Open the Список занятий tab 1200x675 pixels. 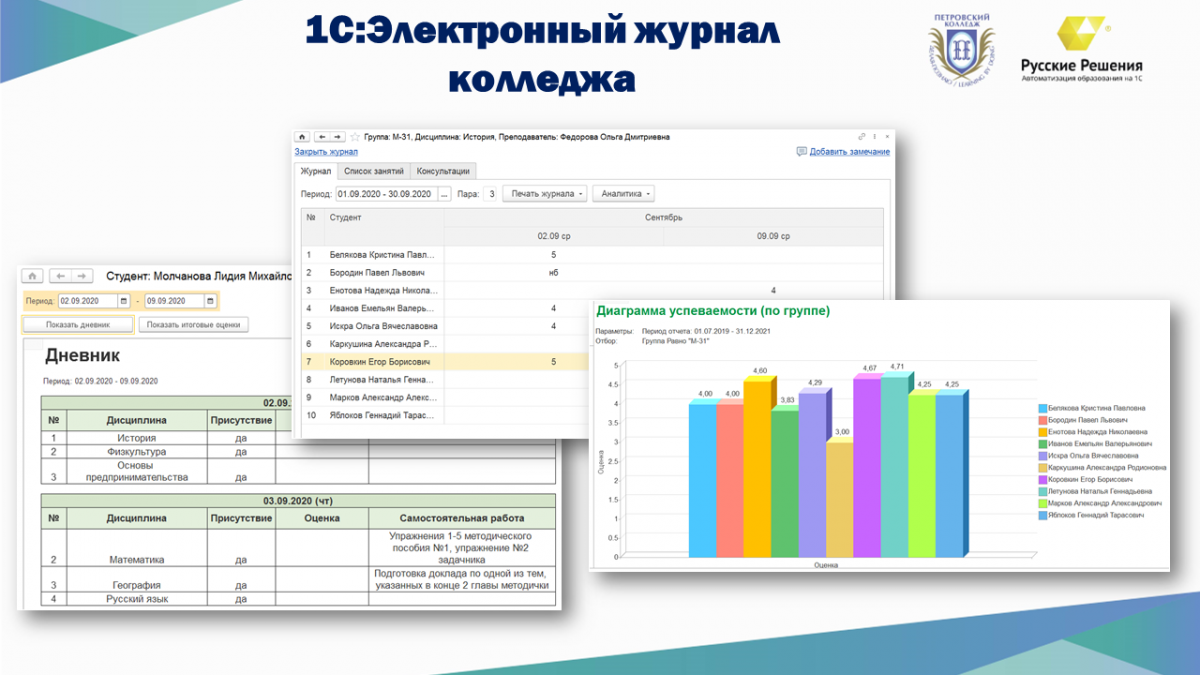click(x=373, y=171)
